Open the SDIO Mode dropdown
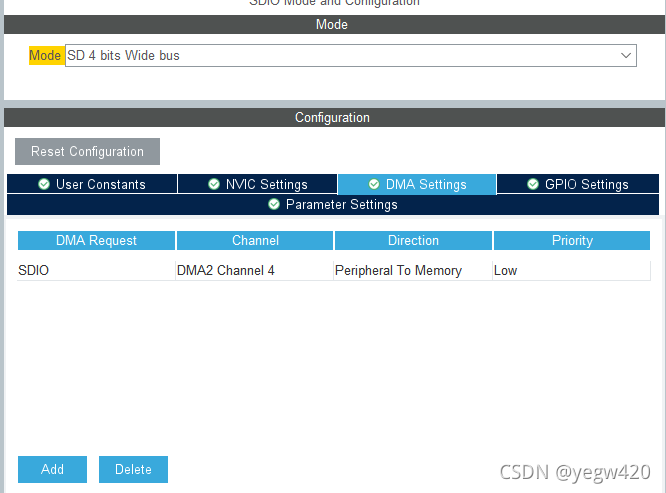The height and width of the screenshot is (493, 666). (350, 56)
